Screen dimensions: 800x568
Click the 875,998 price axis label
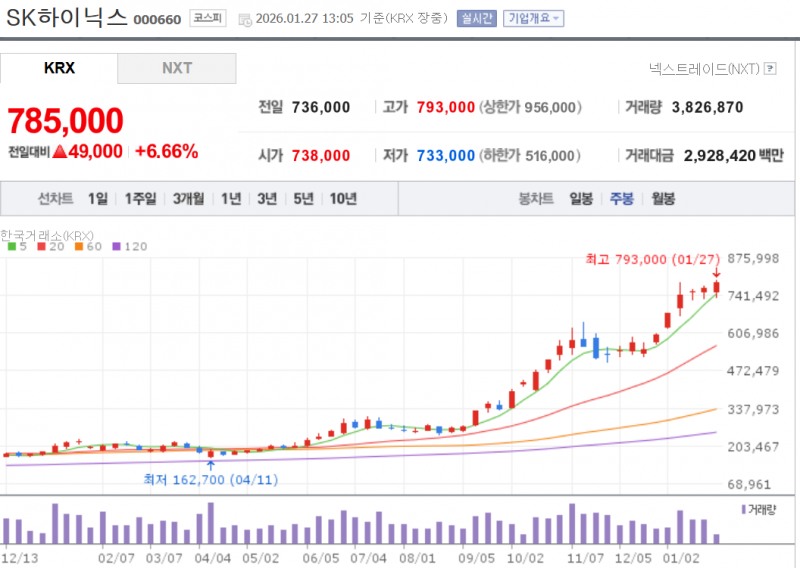coord(753,258)
